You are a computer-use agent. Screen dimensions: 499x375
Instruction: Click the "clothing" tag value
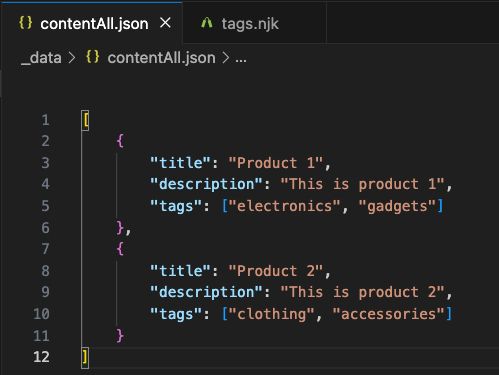click(271, 314)
